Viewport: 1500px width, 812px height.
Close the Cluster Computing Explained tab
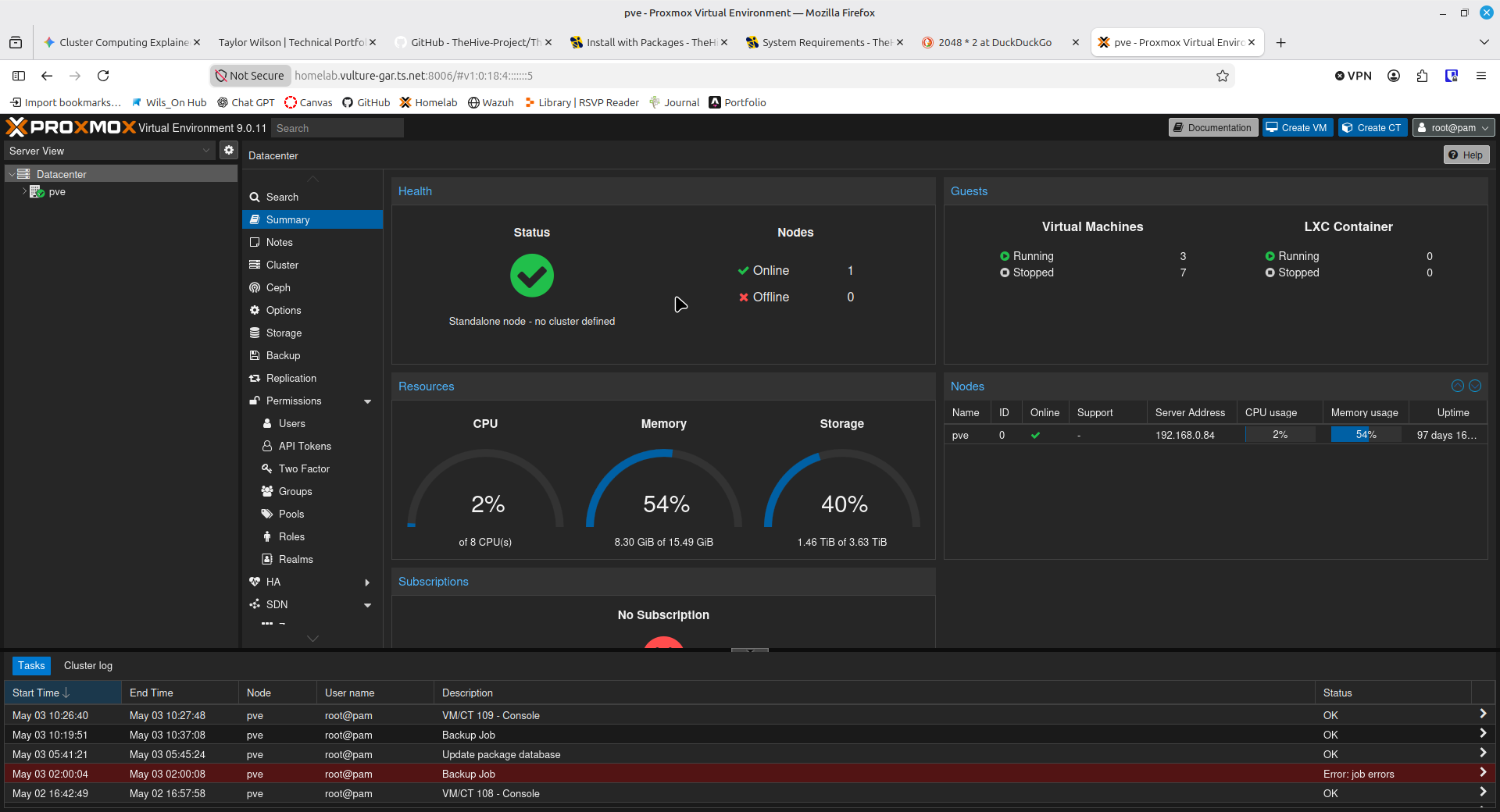[x=197, y=42]
